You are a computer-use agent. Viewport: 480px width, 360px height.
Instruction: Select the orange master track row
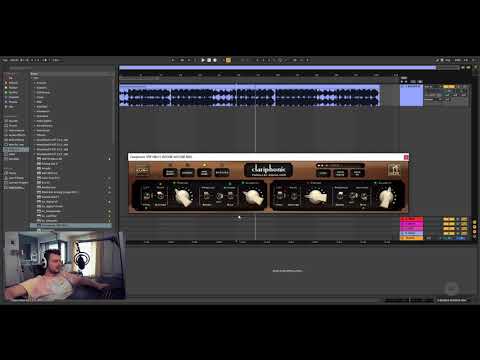point(411,238)
